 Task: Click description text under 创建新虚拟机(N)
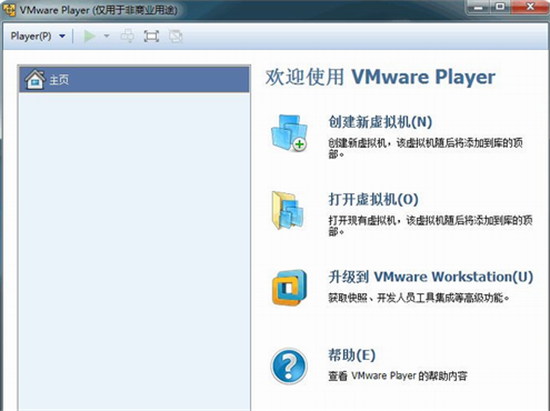[425, 148]
